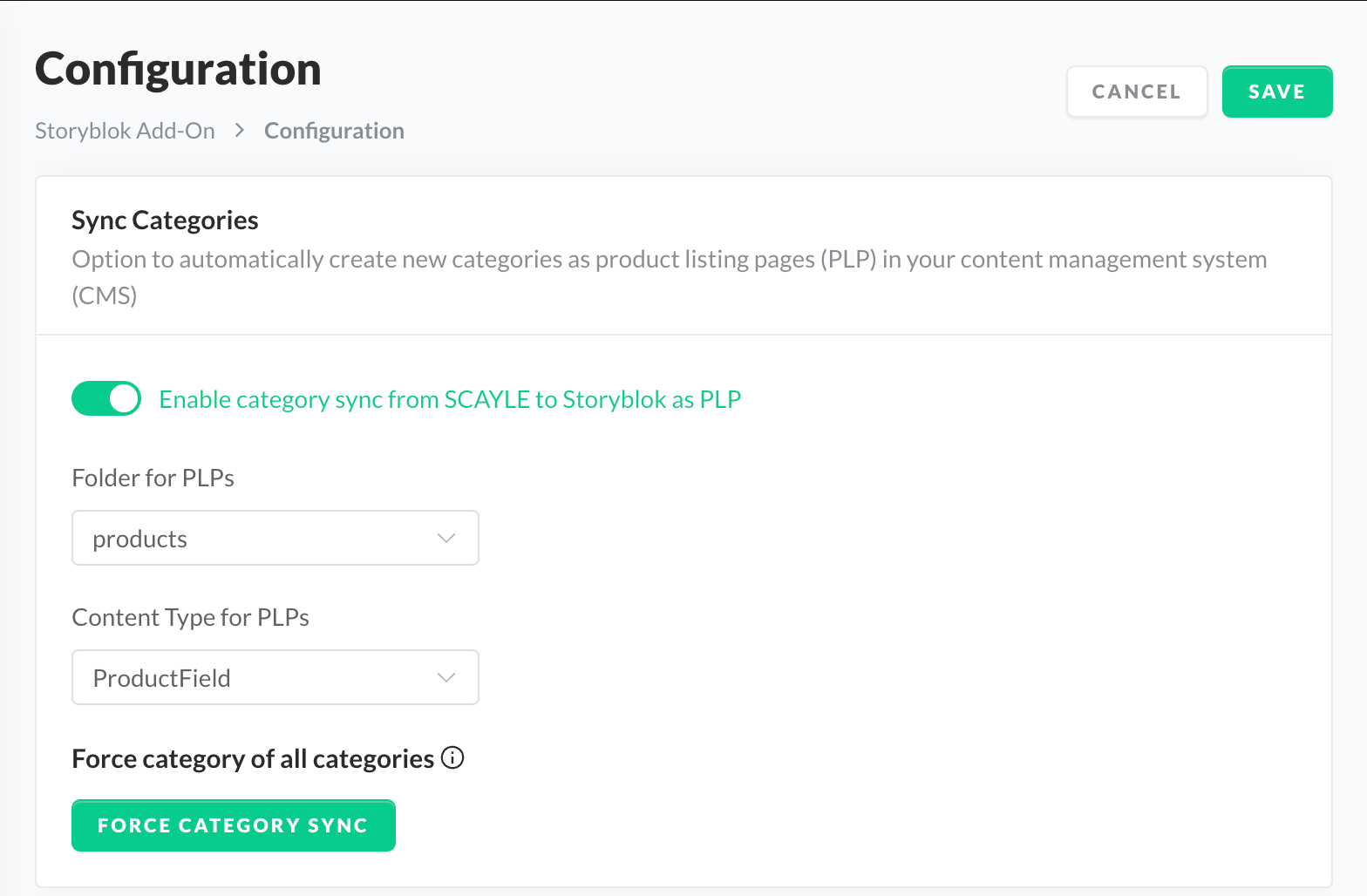Screen dimensions: 1367x896
Task: Open the Folder for PLPs dropdown
Action: click(x=275, y=539)
